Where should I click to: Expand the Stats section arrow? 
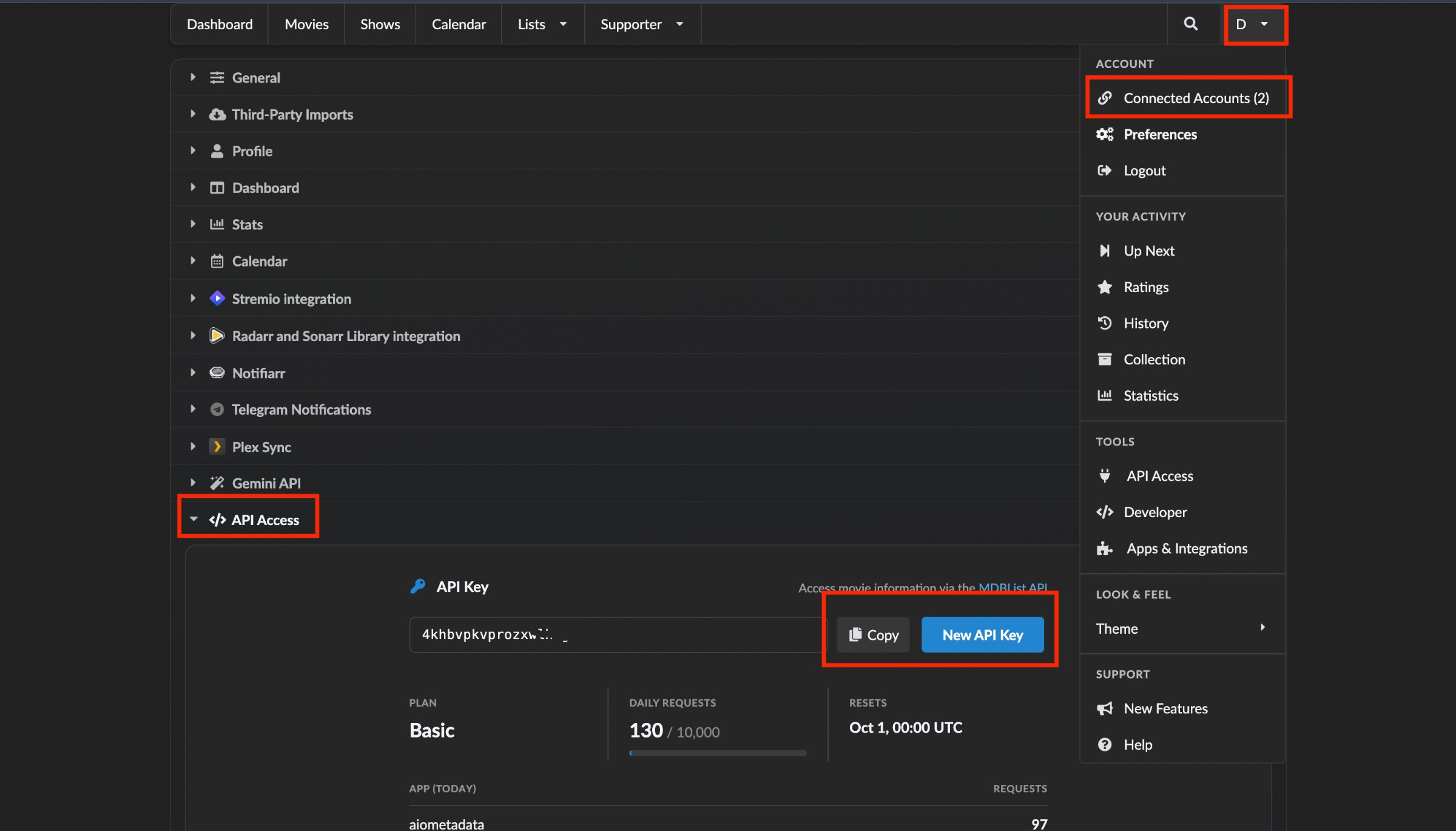193,223
